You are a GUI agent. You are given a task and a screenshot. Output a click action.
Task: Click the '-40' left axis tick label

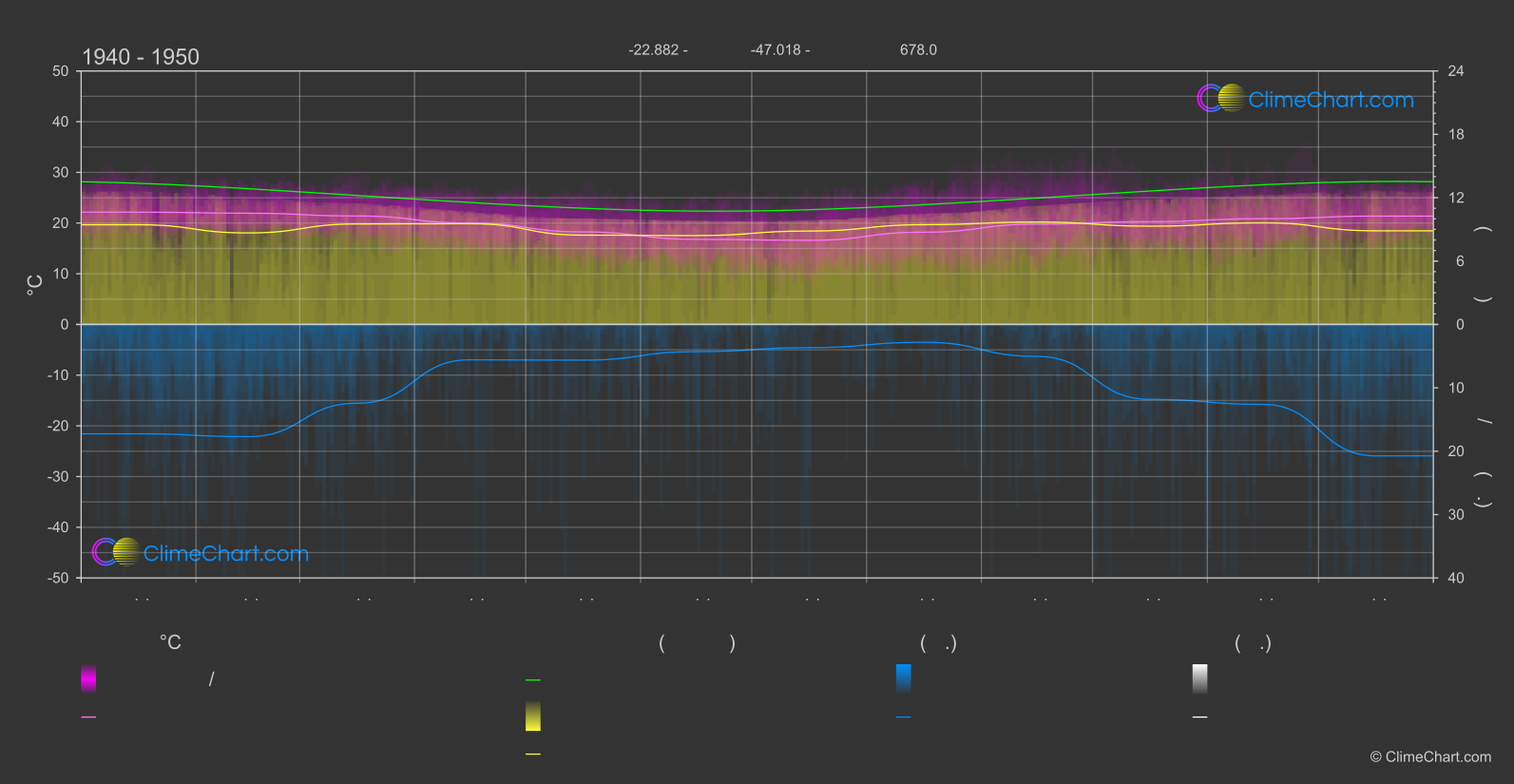tap(58, 527)
